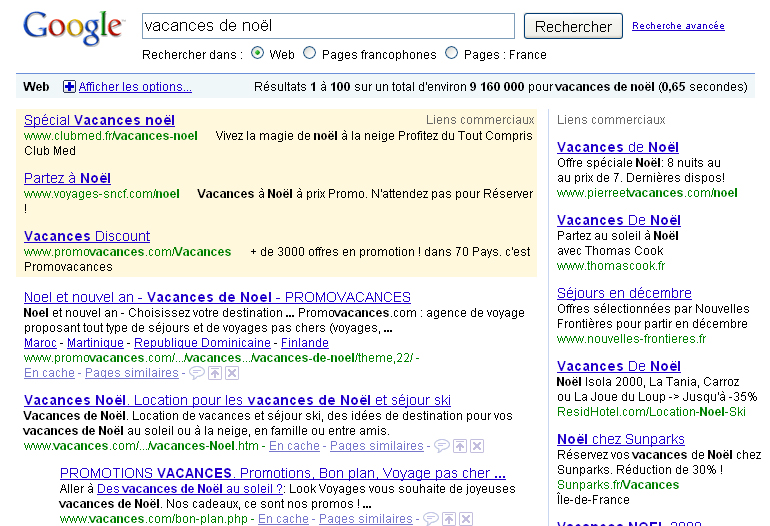Open sidebar ad 'Vacances De Noël' by Thomas Cook
770x526 pixels.
point(619,221)
